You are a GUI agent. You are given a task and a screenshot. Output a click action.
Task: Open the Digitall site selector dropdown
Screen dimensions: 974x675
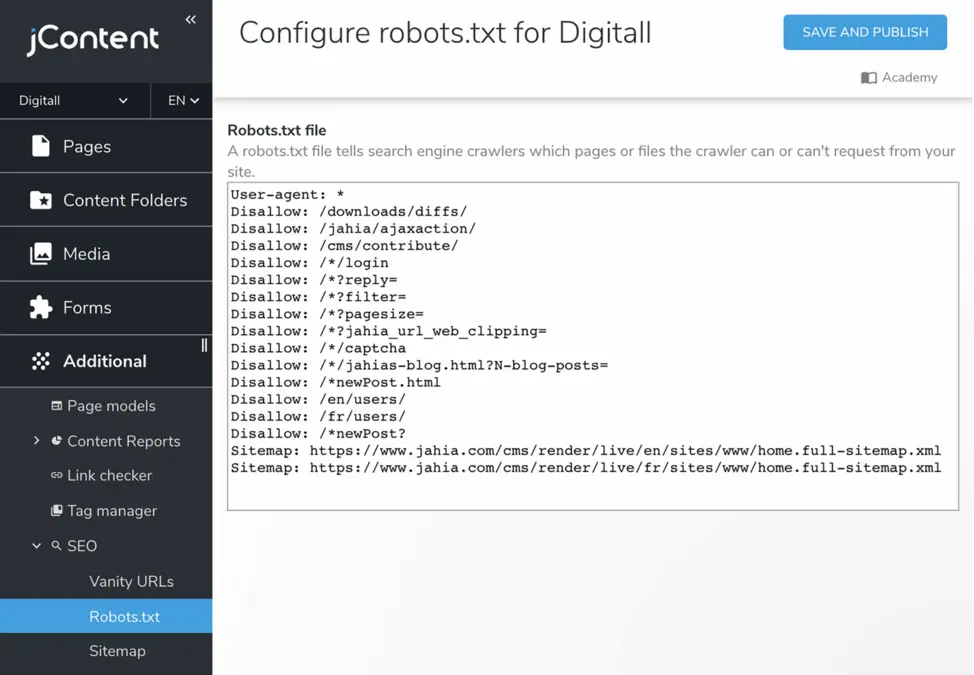coord(75,100)
